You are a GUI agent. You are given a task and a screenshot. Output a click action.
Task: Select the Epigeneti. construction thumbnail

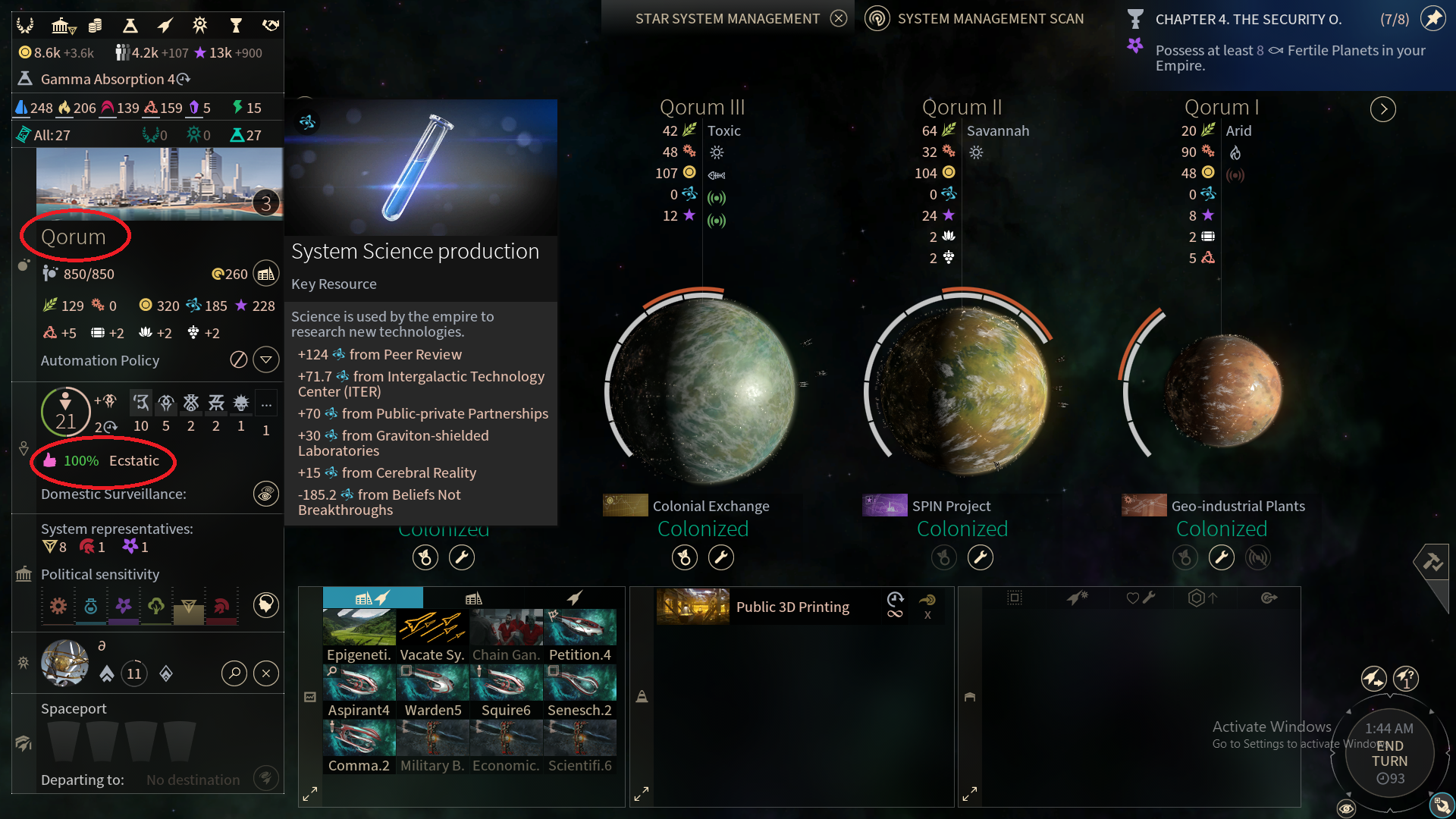pos(359,635)
